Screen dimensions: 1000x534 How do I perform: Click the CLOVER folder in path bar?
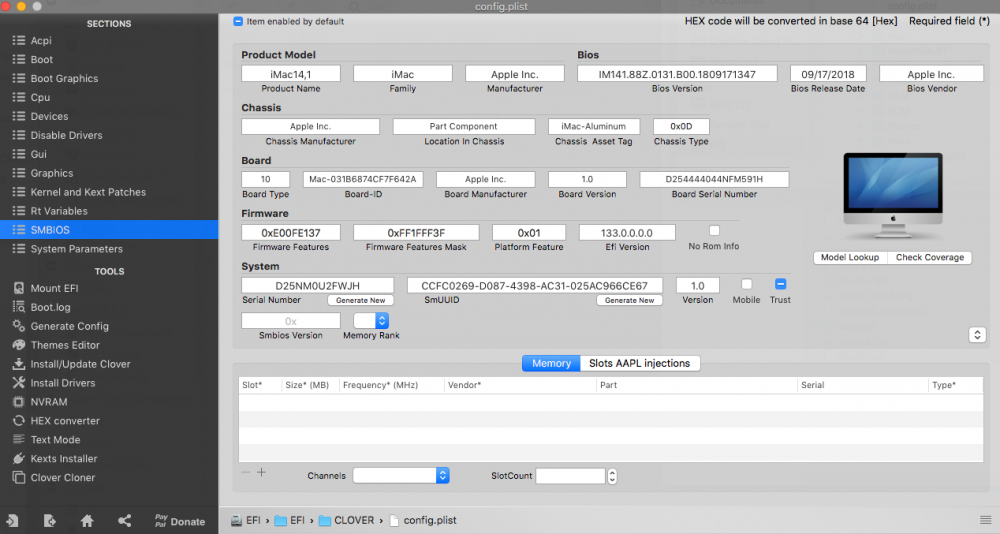tap(347, 520)
